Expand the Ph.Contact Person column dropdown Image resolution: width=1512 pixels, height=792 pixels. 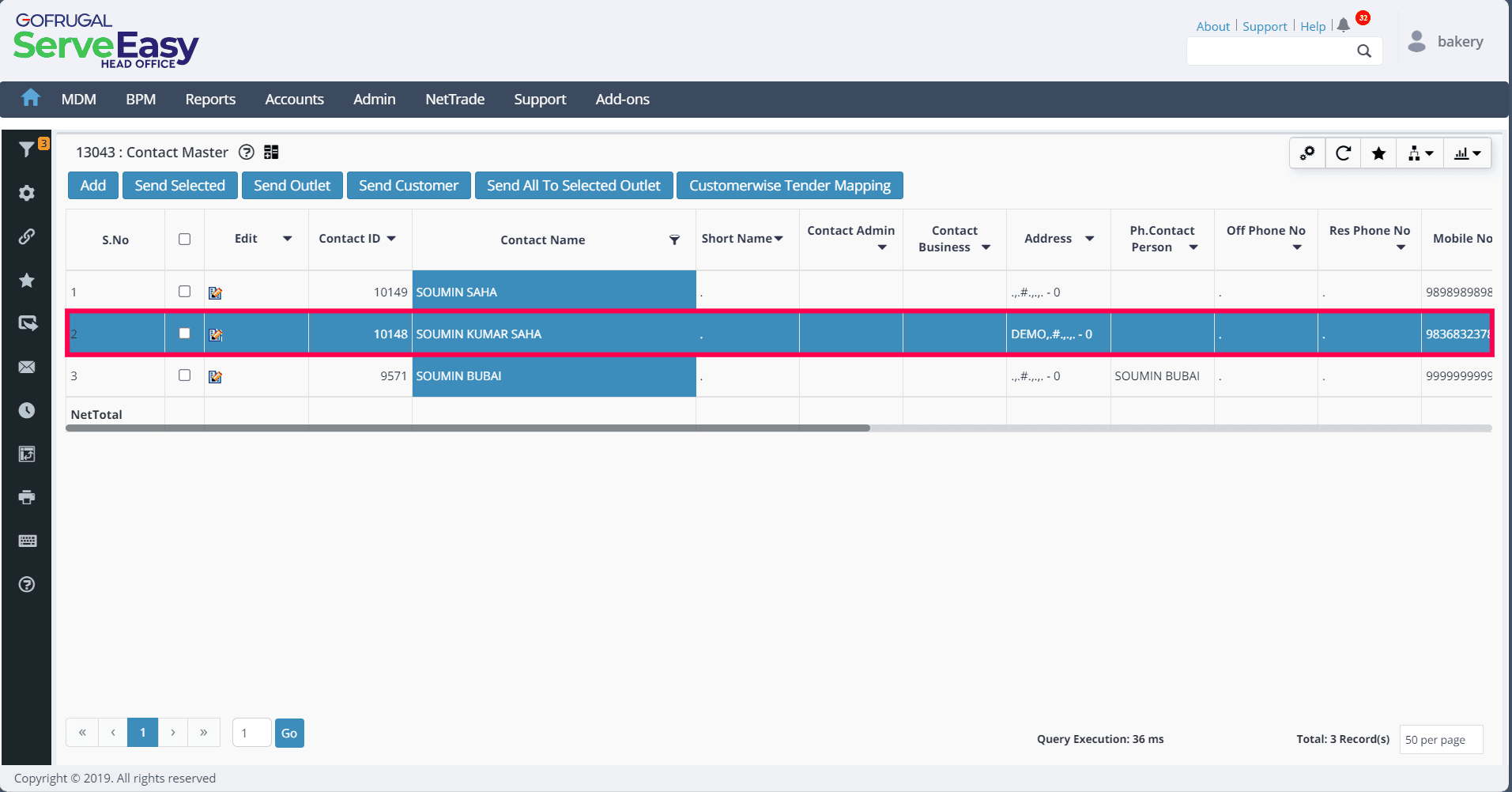1193,247
